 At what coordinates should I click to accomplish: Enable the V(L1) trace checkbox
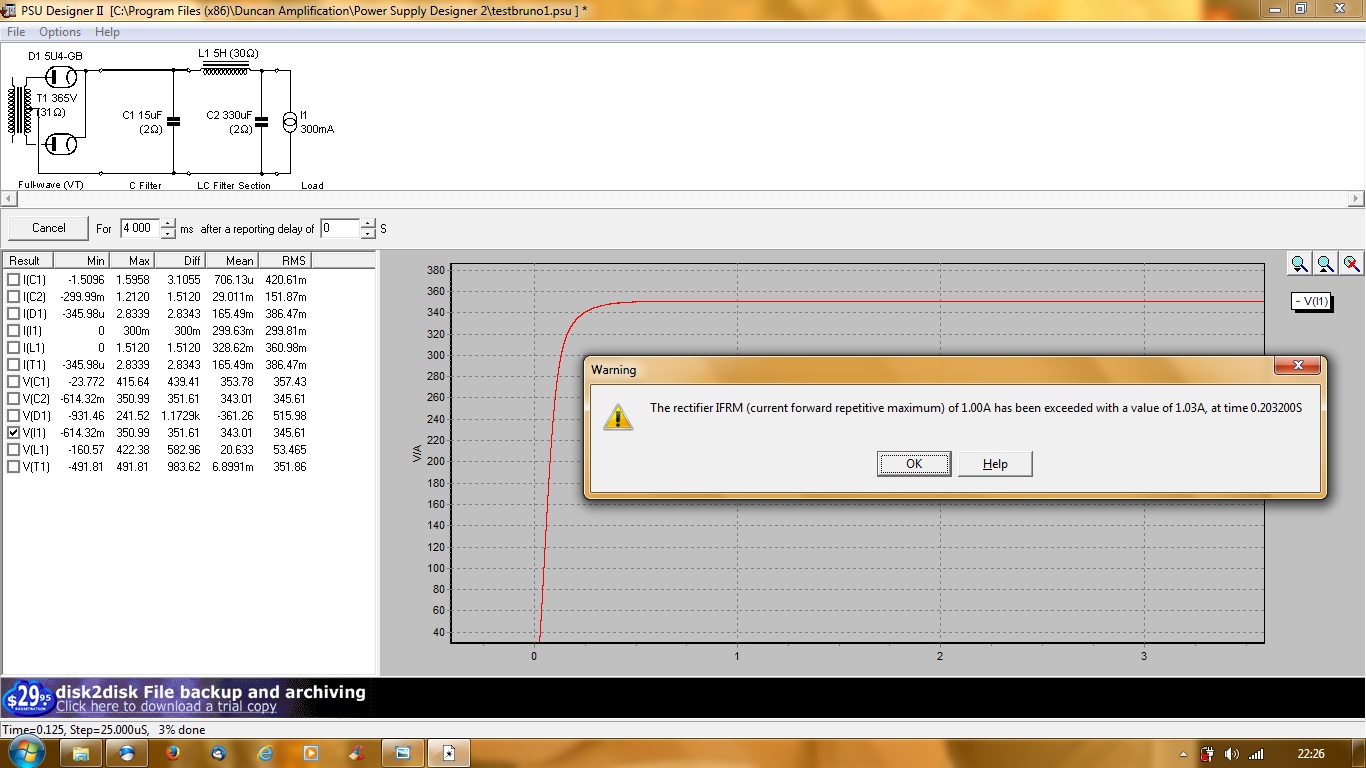13,450
